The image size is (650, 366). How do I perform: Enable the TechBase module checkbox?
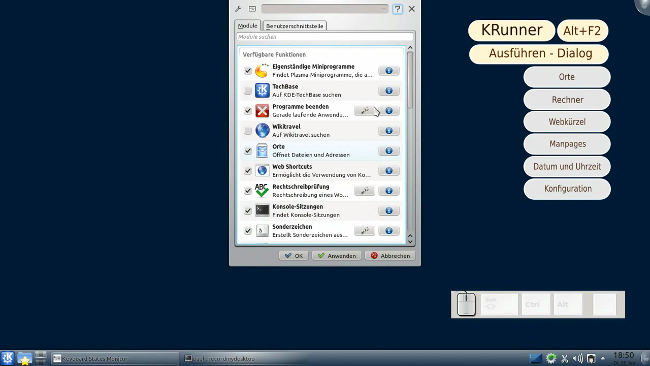pos(248,91)
